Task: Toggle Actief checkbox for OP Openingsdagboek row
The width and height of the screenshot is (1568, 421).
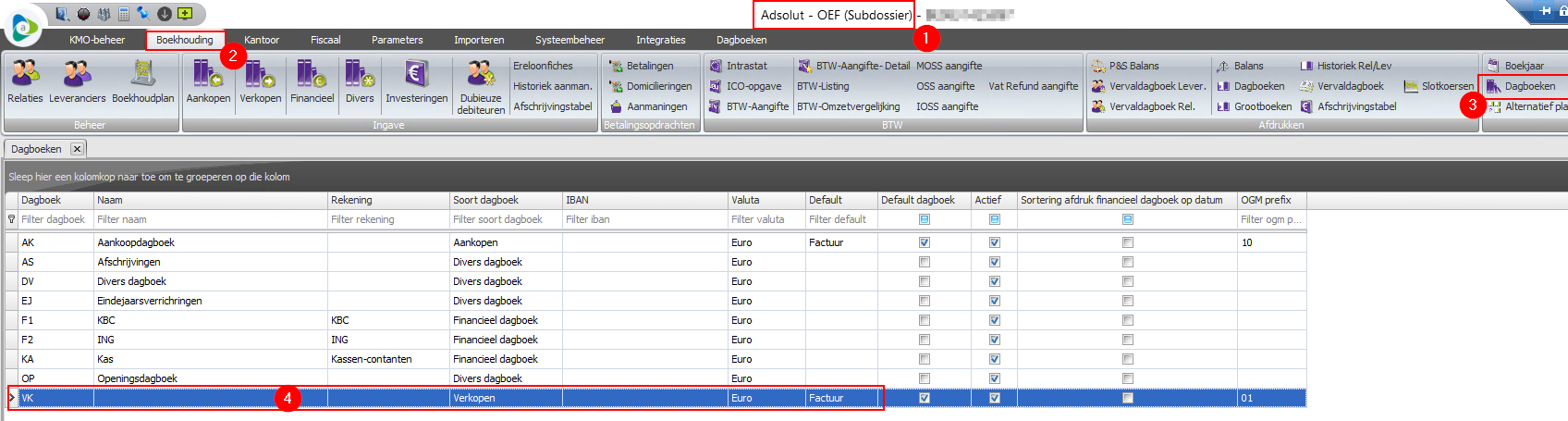Action: (x=995, y=378)
